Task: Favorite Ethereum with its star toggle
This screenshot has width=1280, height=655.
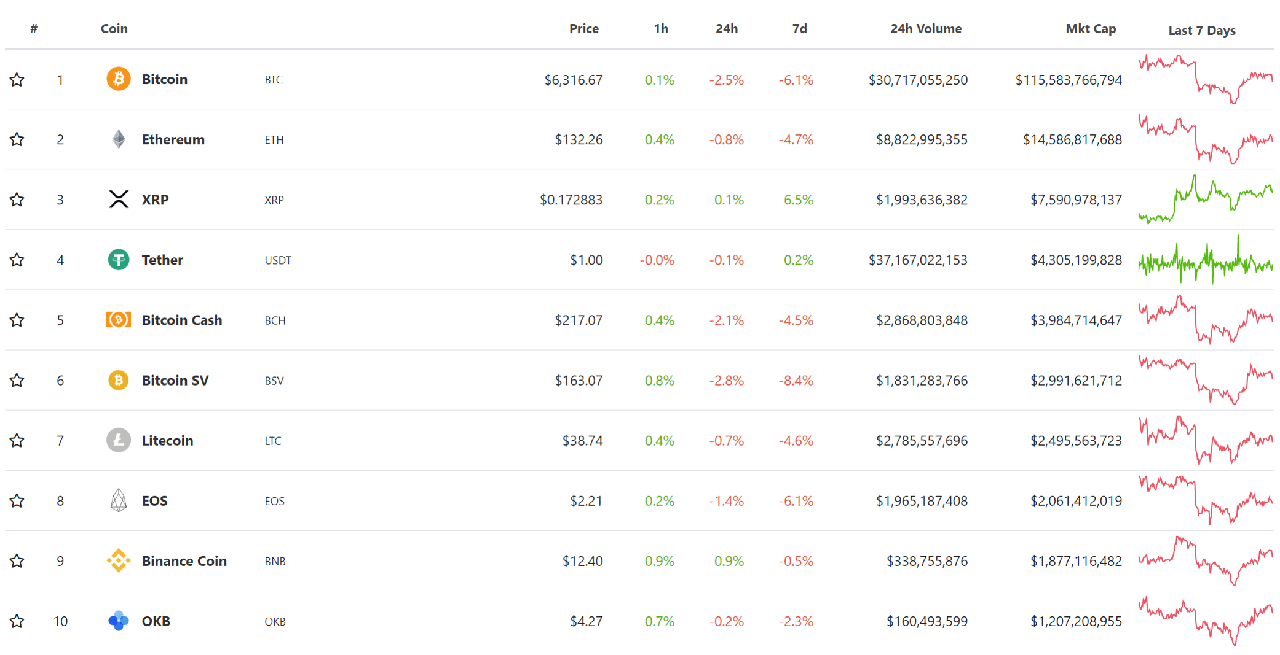Action: [17, 139]
